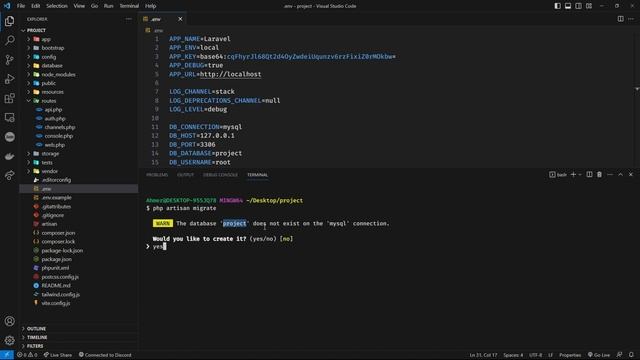The image size is (640, 360).
Task: Collapse the routes folder
Action: [x=78, y=101]
